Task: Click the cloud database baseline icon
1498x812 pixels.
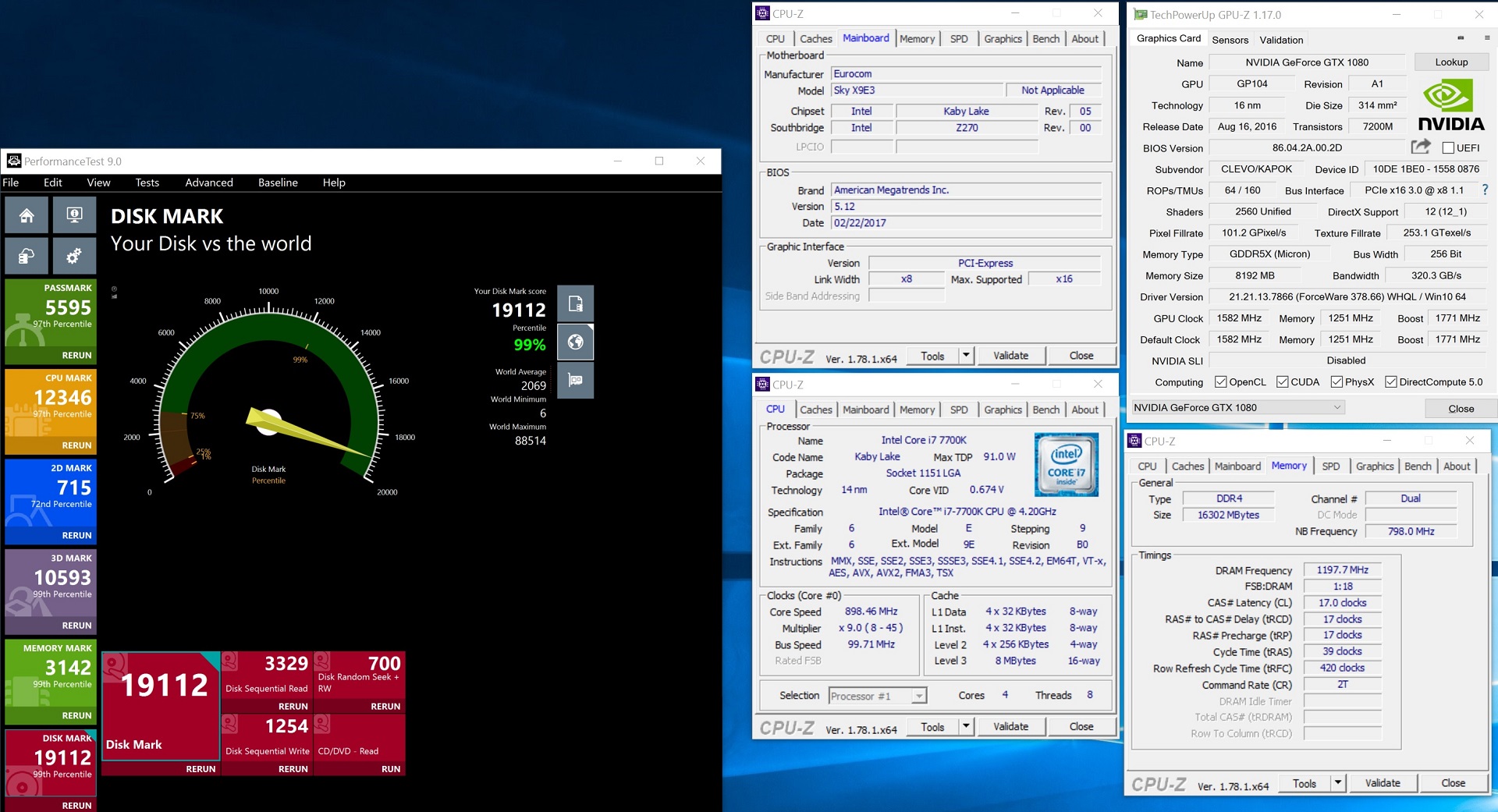Action: tap(27, 256)
